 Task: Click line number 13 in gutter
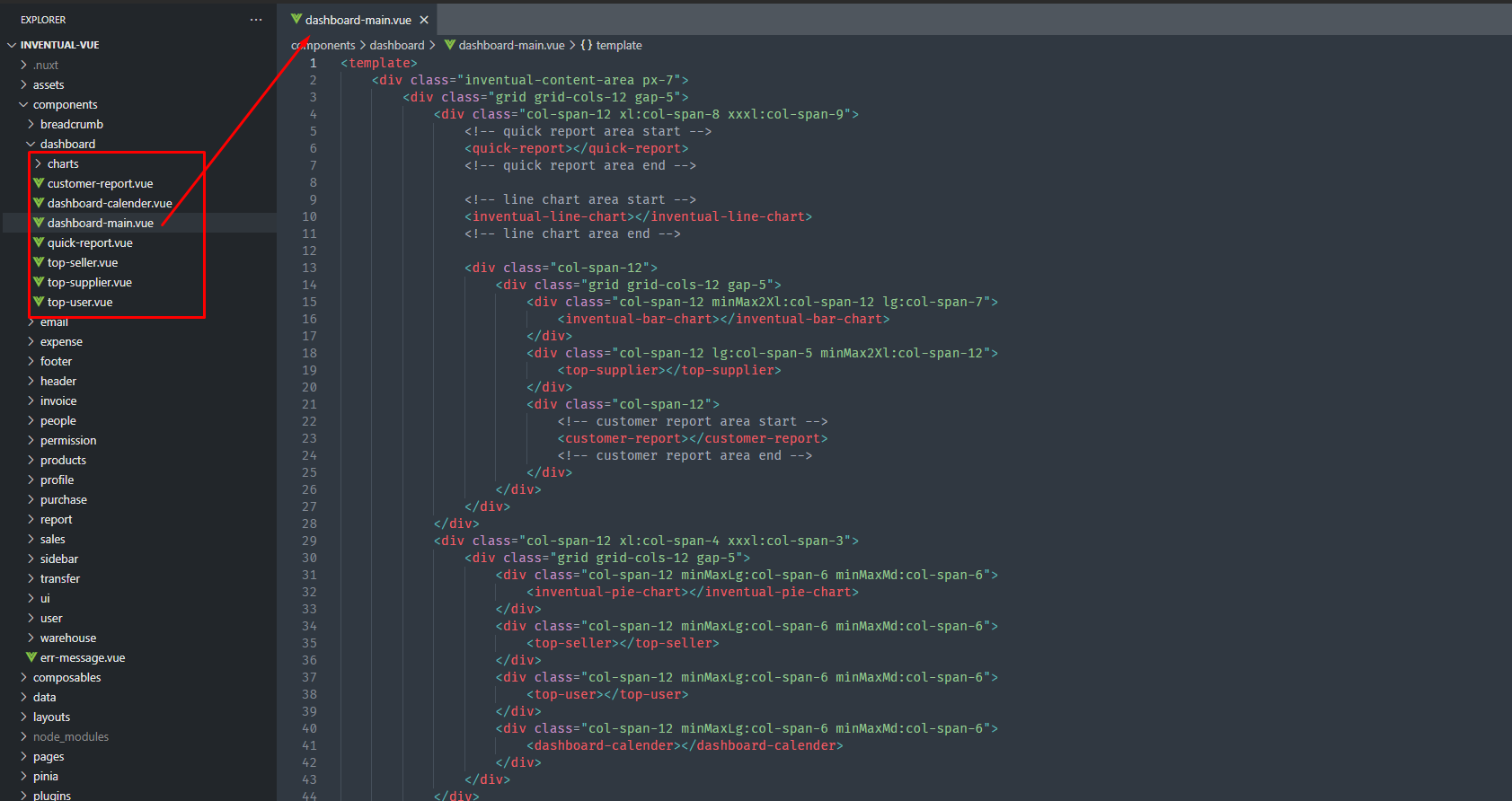pos(309,268)
